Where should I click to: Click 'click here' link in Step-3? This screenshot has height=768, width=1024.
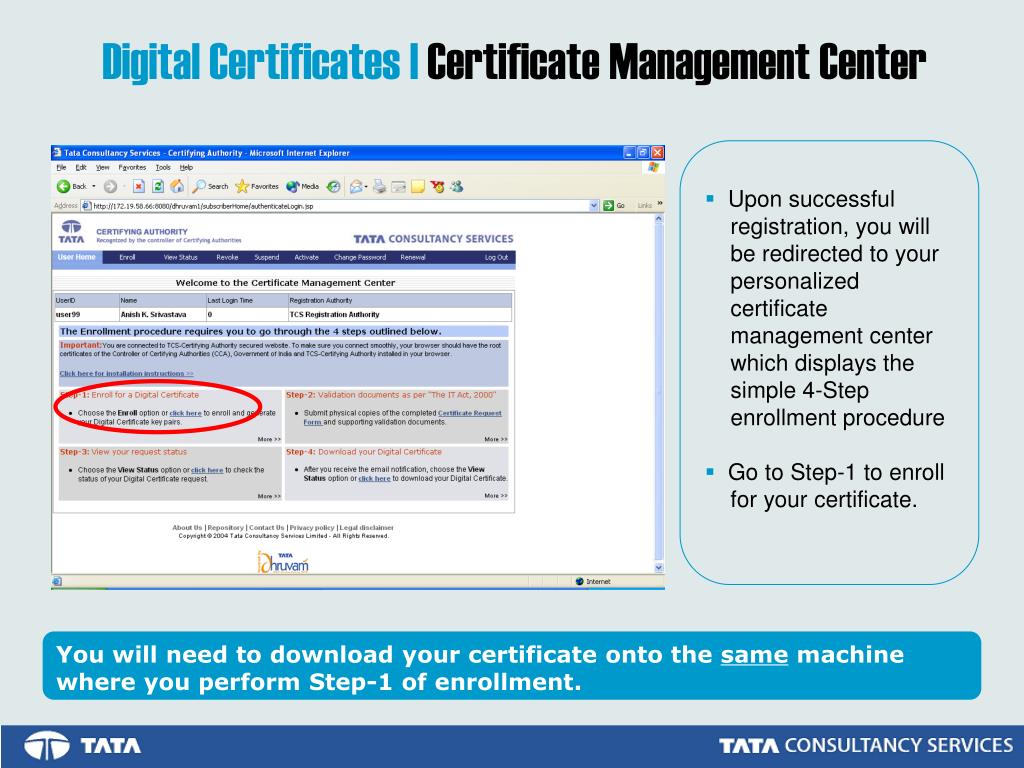point(207,470)
